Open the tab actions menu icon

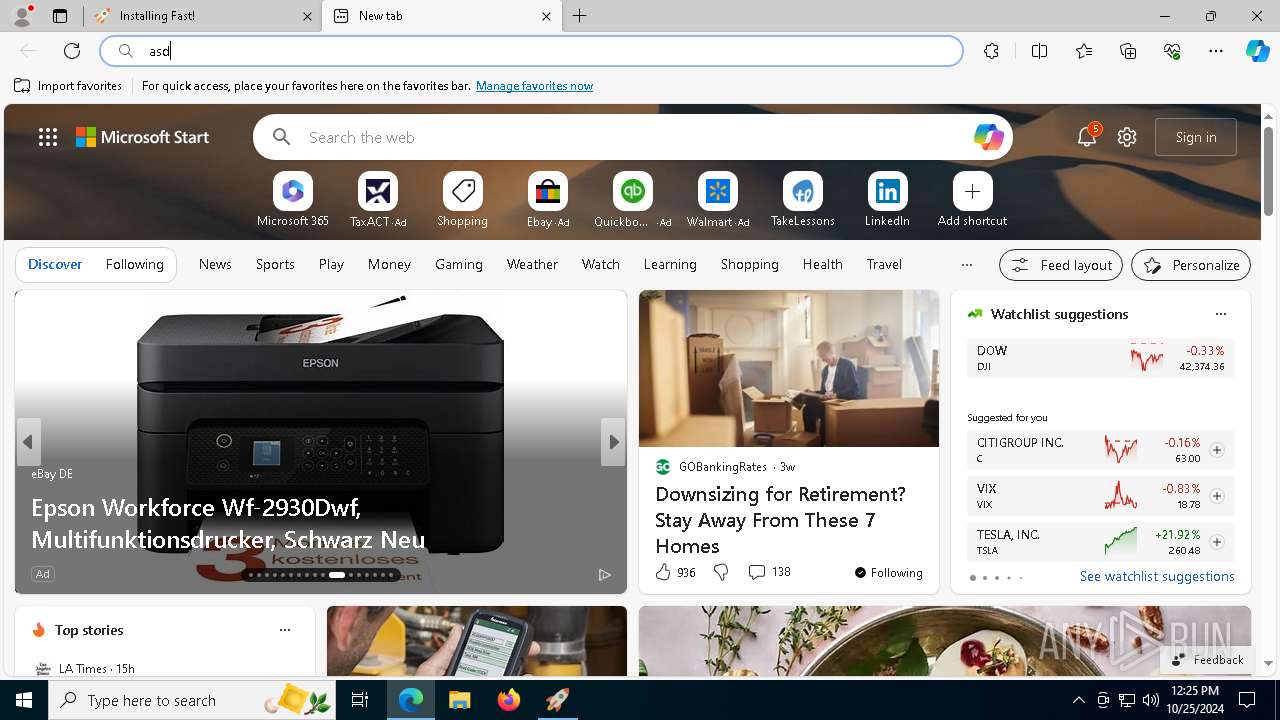tap(60, 16)
